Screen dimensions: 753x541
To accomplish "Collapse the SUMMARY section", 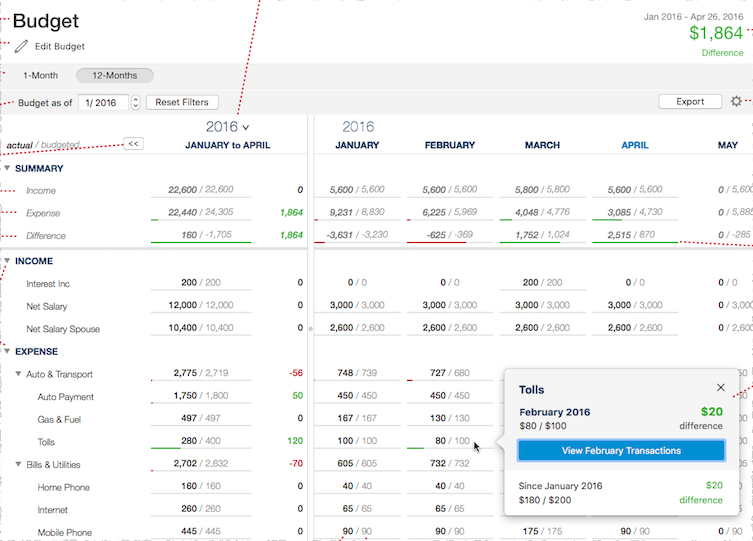I will pos(8,168).
